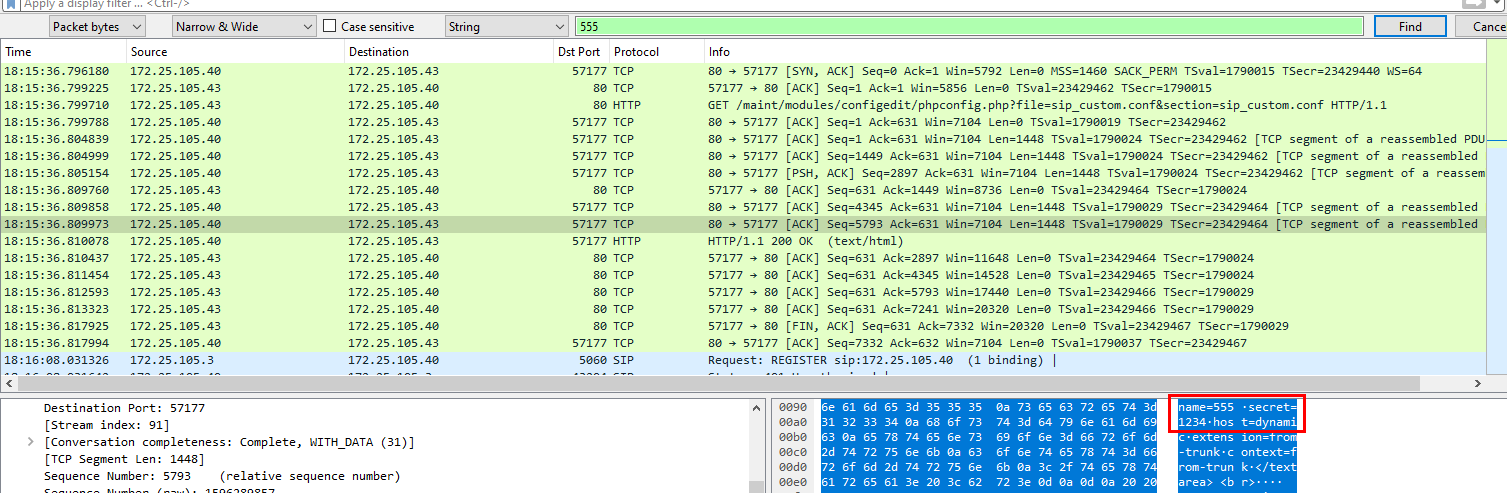The height and width of the screenshot is (493, 1507).
Task: Select packet at time 18:15:36.809760
Action: tap(743, 190)
